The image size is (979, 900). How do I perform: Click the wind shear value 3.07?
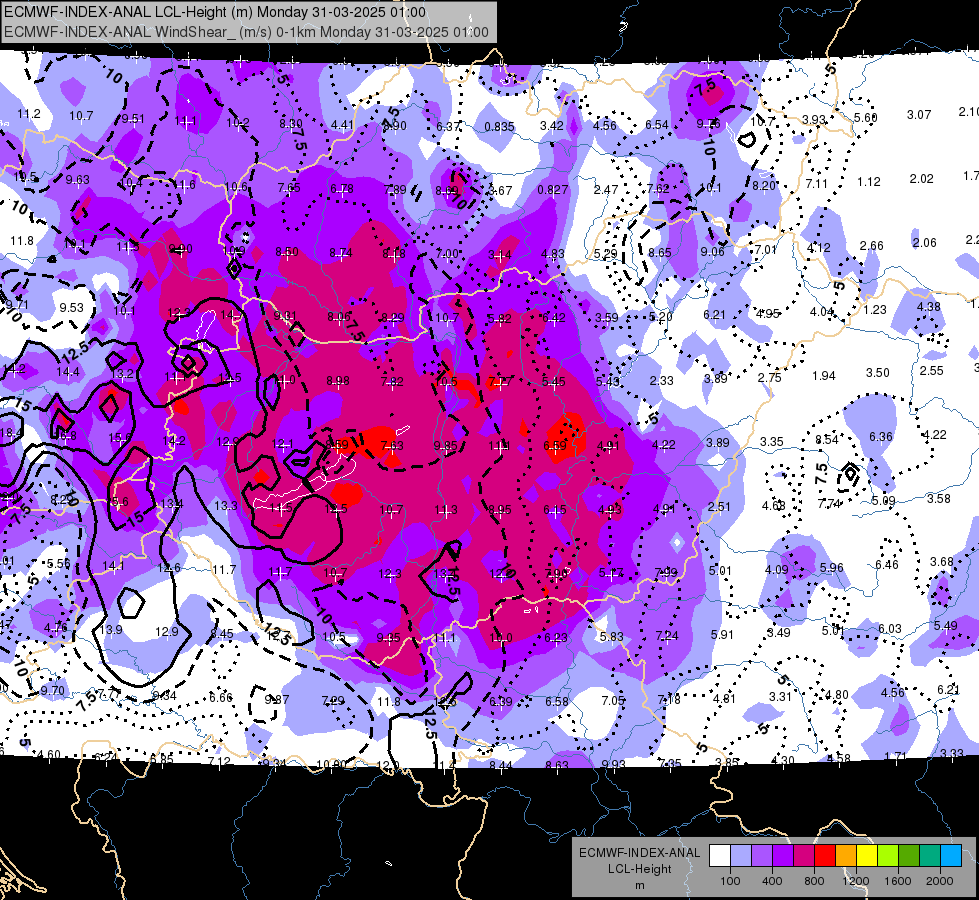pyautogui.click(x=919, y=115)
